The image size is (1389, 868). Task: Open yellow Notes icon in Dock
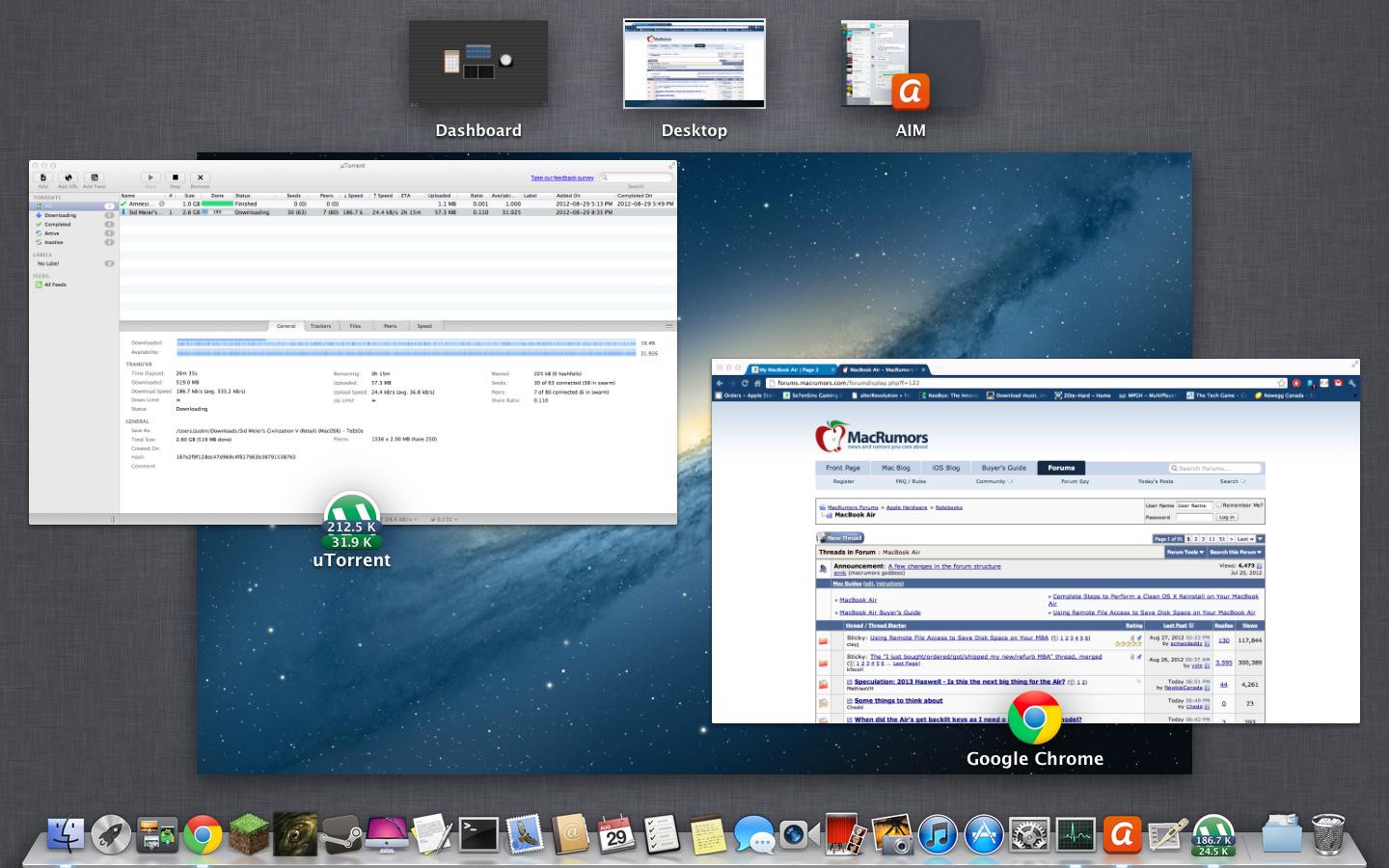(x=708, y=834)
